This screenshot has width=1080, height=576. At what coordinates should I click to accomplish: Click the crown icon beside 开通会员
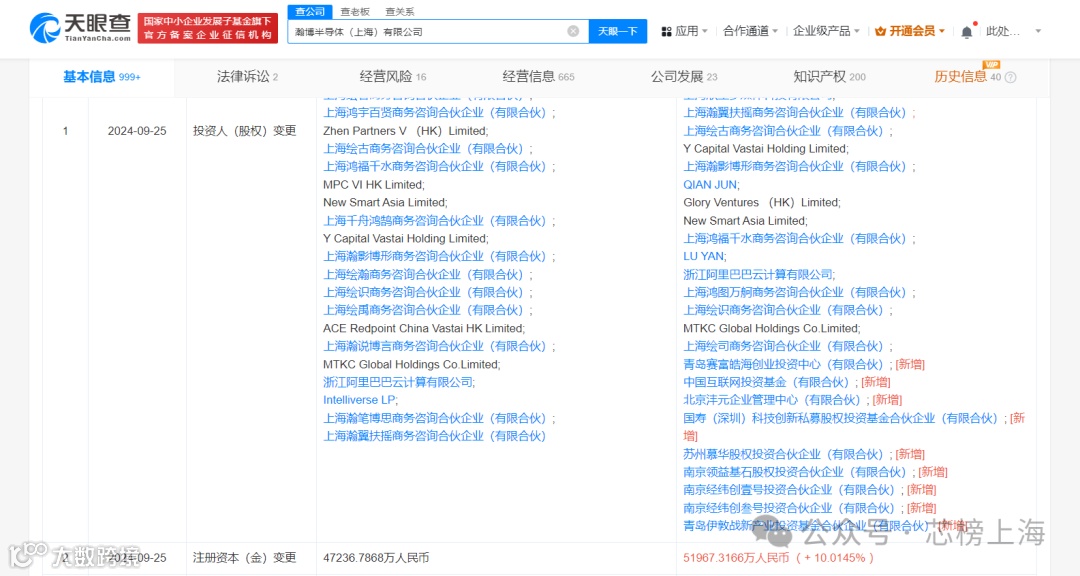tap(880, 32)
